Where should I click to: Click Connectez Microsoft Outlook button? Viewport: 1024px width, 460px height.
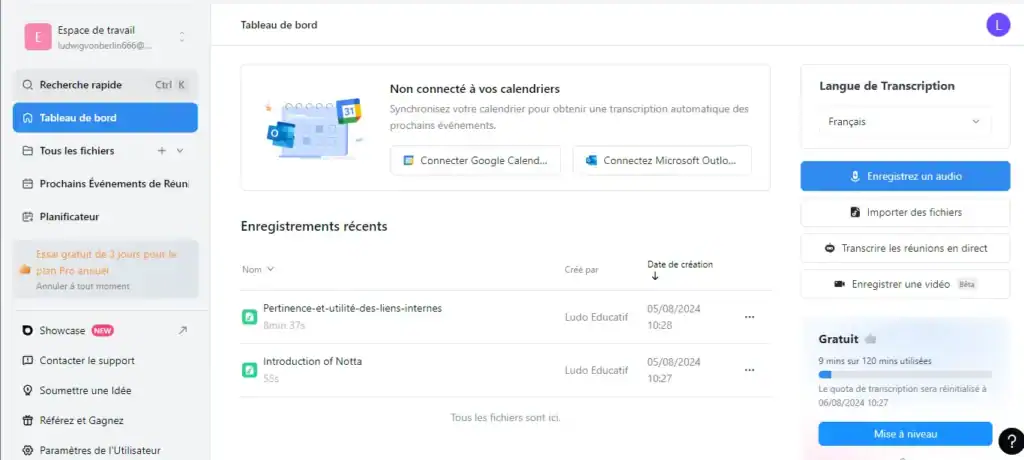[x=662, y=160]
